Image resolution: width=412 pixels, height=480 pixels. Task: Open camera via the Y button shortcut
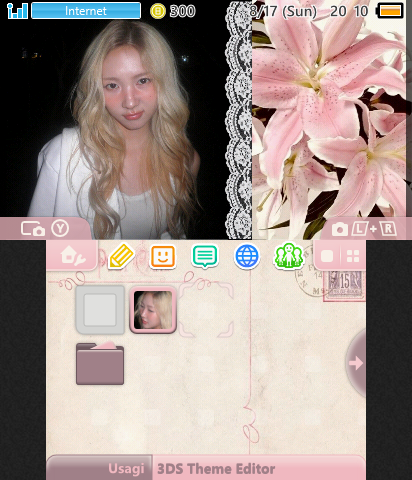tap(45, 229)
